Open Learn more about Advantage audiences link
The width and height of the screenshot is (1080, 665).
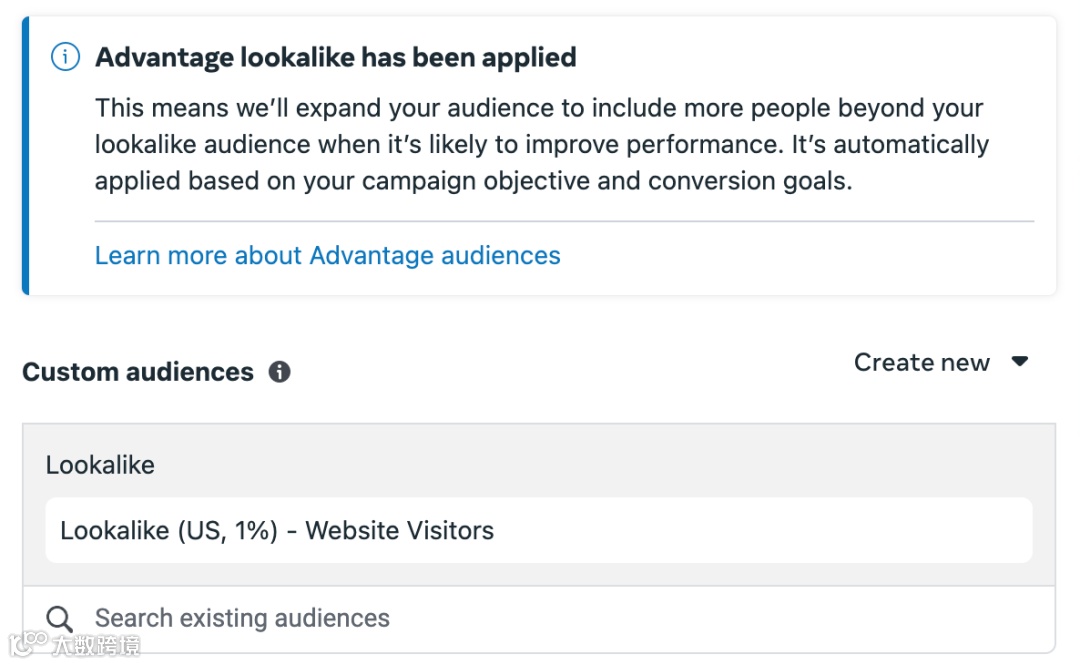tap(327, 255)
